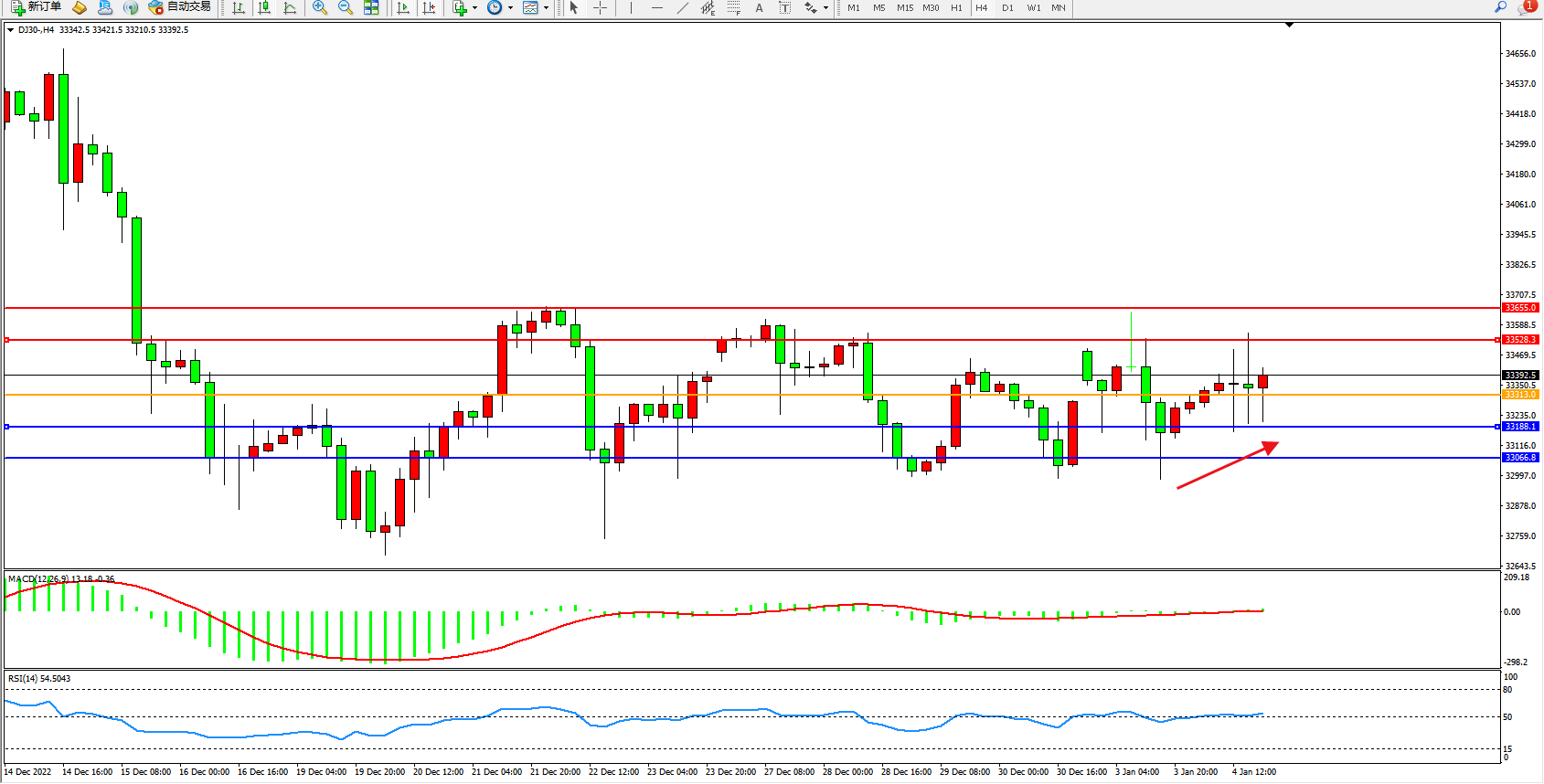Toggle AutoTrading (自动交易) button
The image size is (1544, 784).
point(180,7)
